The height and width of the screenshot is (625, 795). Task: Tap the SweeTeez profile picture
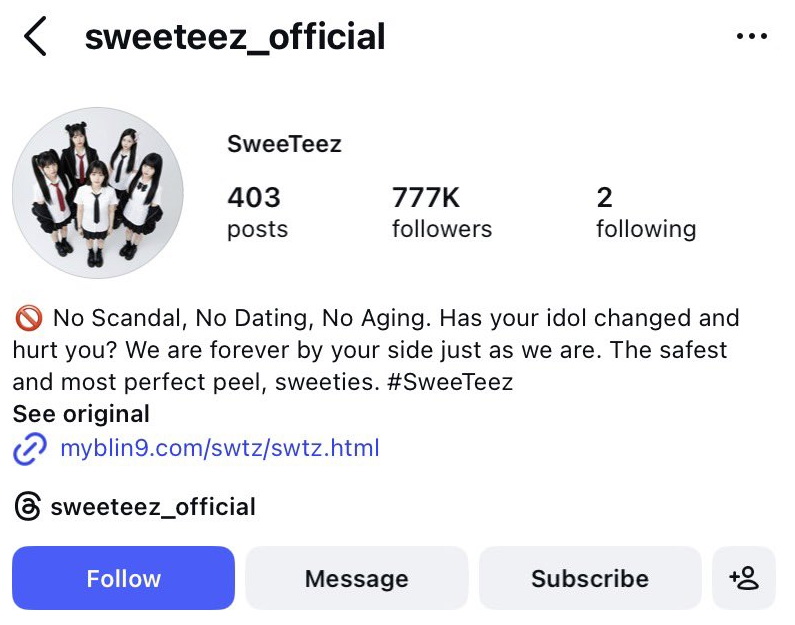(97, 192)
